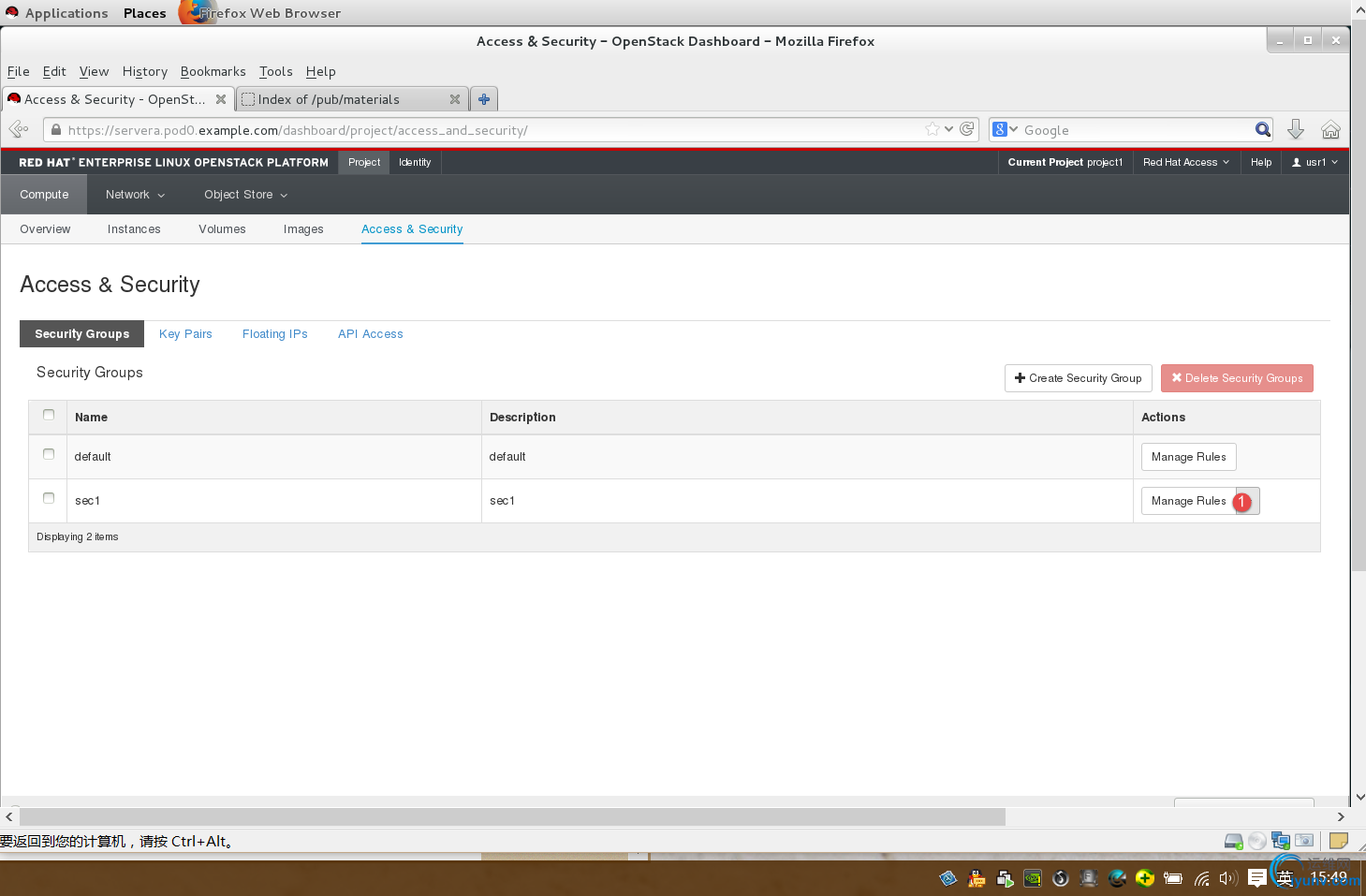Open the Volumes page link
1366x896 pixels.
point(222,229)
